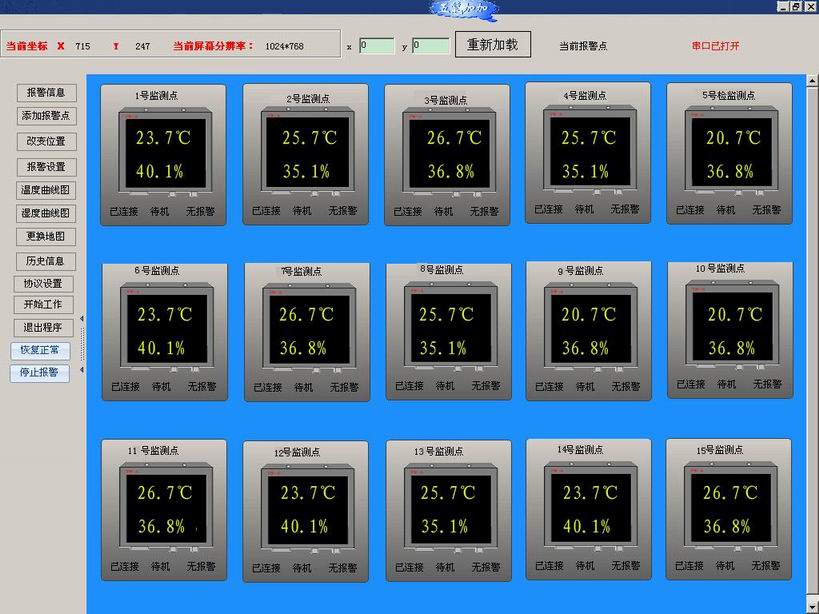Click the 更换地图 button
Screen dimensions: 819x614
pos(45,237)
